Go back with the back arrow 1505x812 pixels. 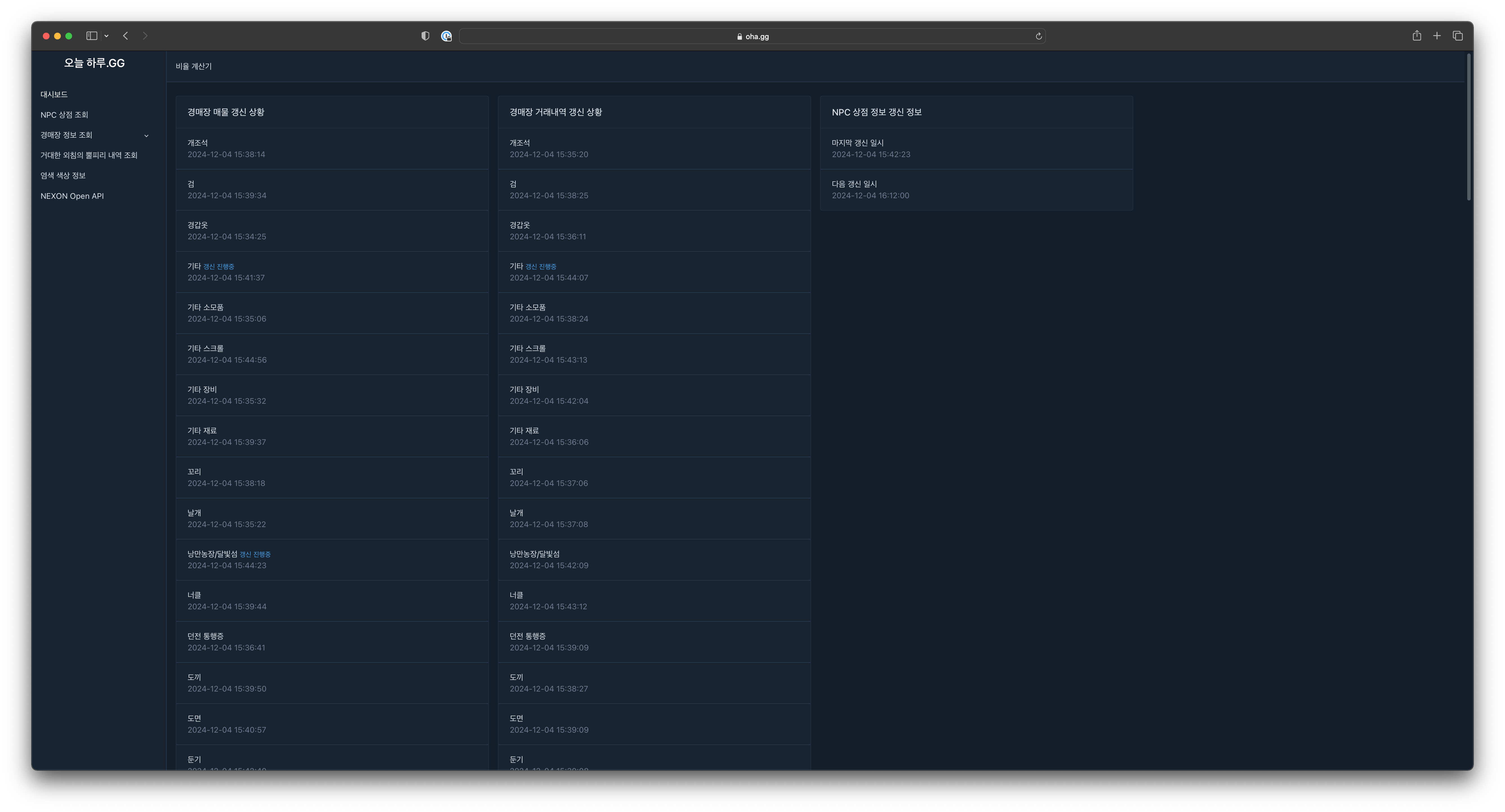click(126, 36)
